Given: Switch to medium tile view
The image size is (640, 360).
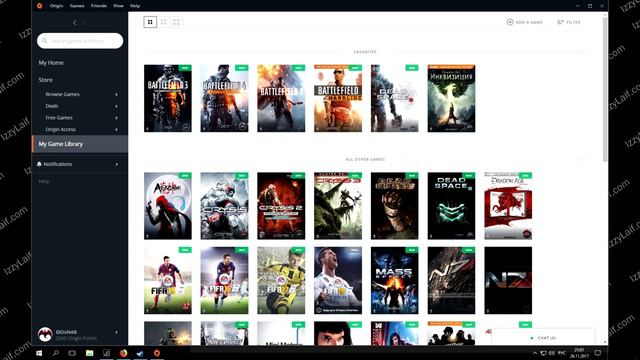Looking at the screenshot, I should pos(164,22).
